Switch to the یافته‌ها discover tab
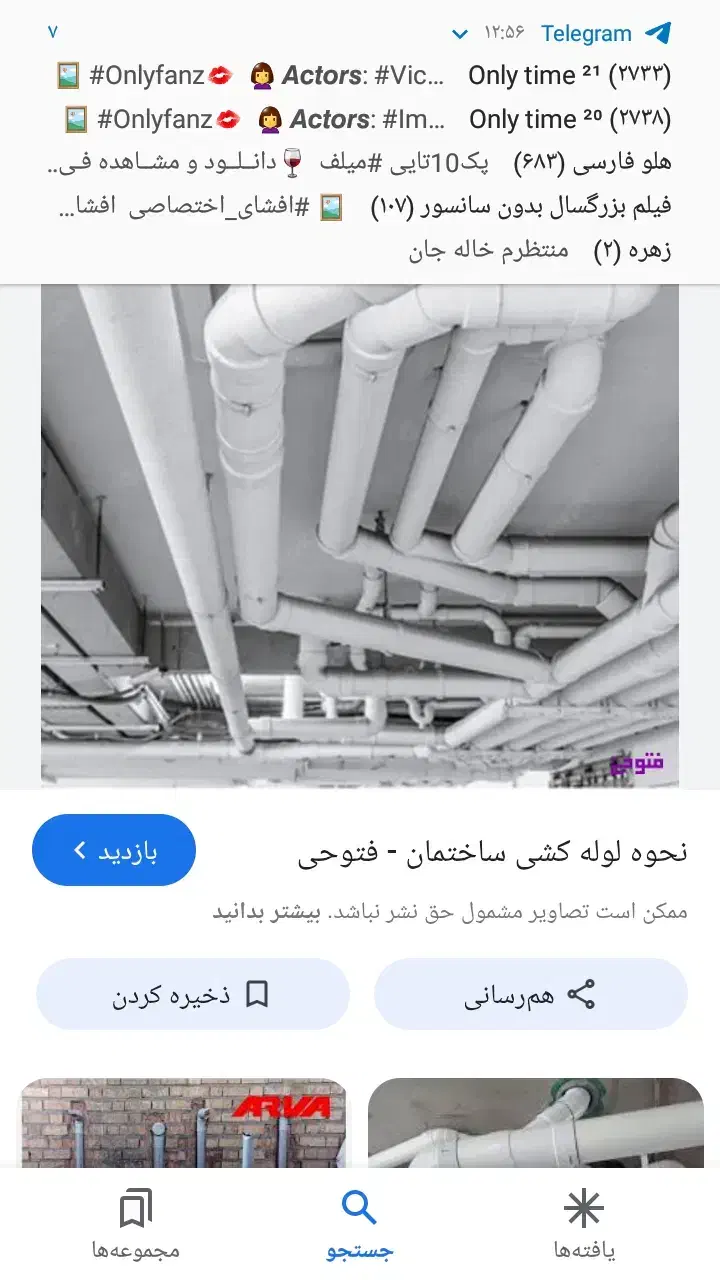This screenshot has height=1280, width=720. pyautogui.click(x=584, y=1224)
